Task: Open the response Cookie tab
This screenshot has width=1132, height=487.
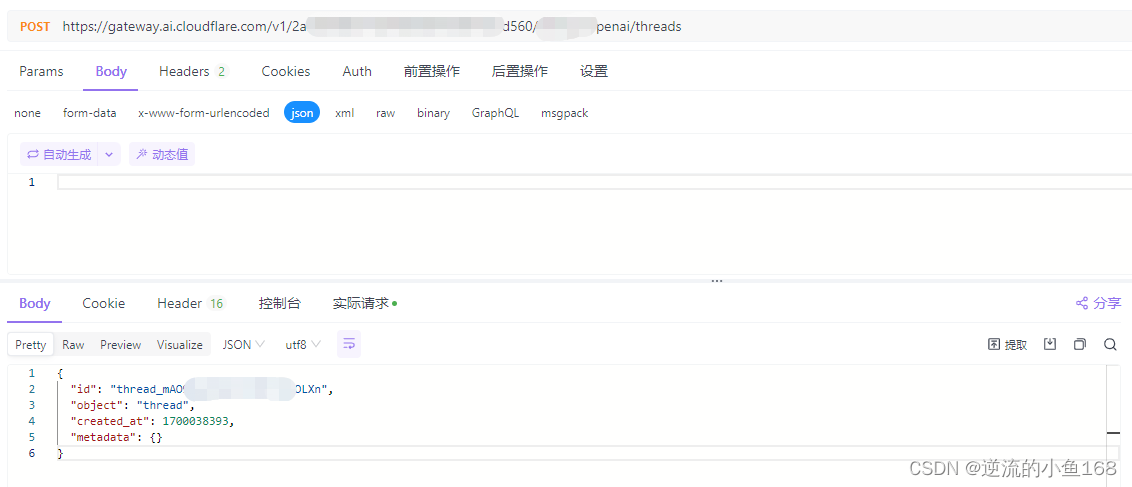Action: click(x=103, y=304)
